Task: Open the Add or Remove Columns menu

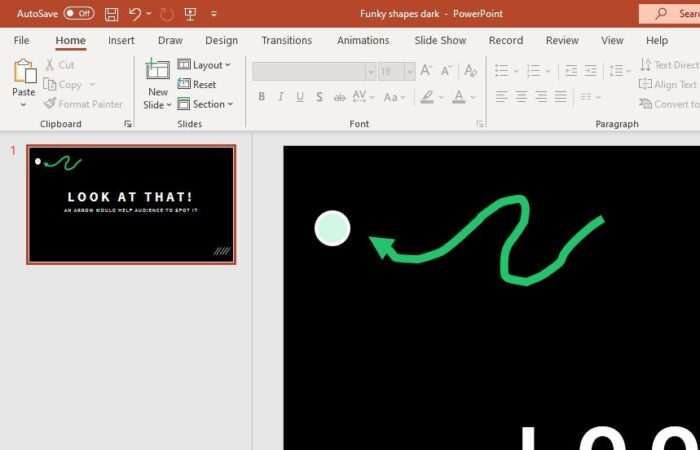Action: pyautogui.click(x=590, y=97)
